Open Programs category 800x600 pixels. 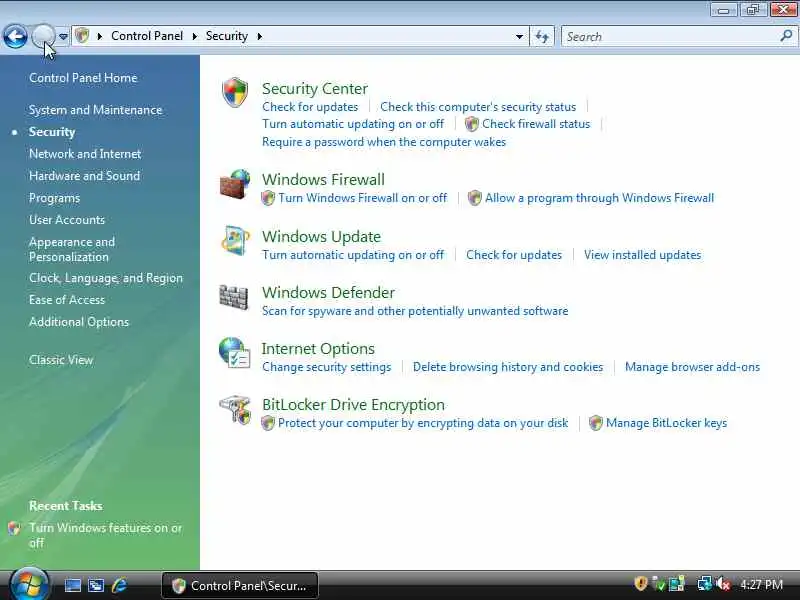(x=54, y=198)
